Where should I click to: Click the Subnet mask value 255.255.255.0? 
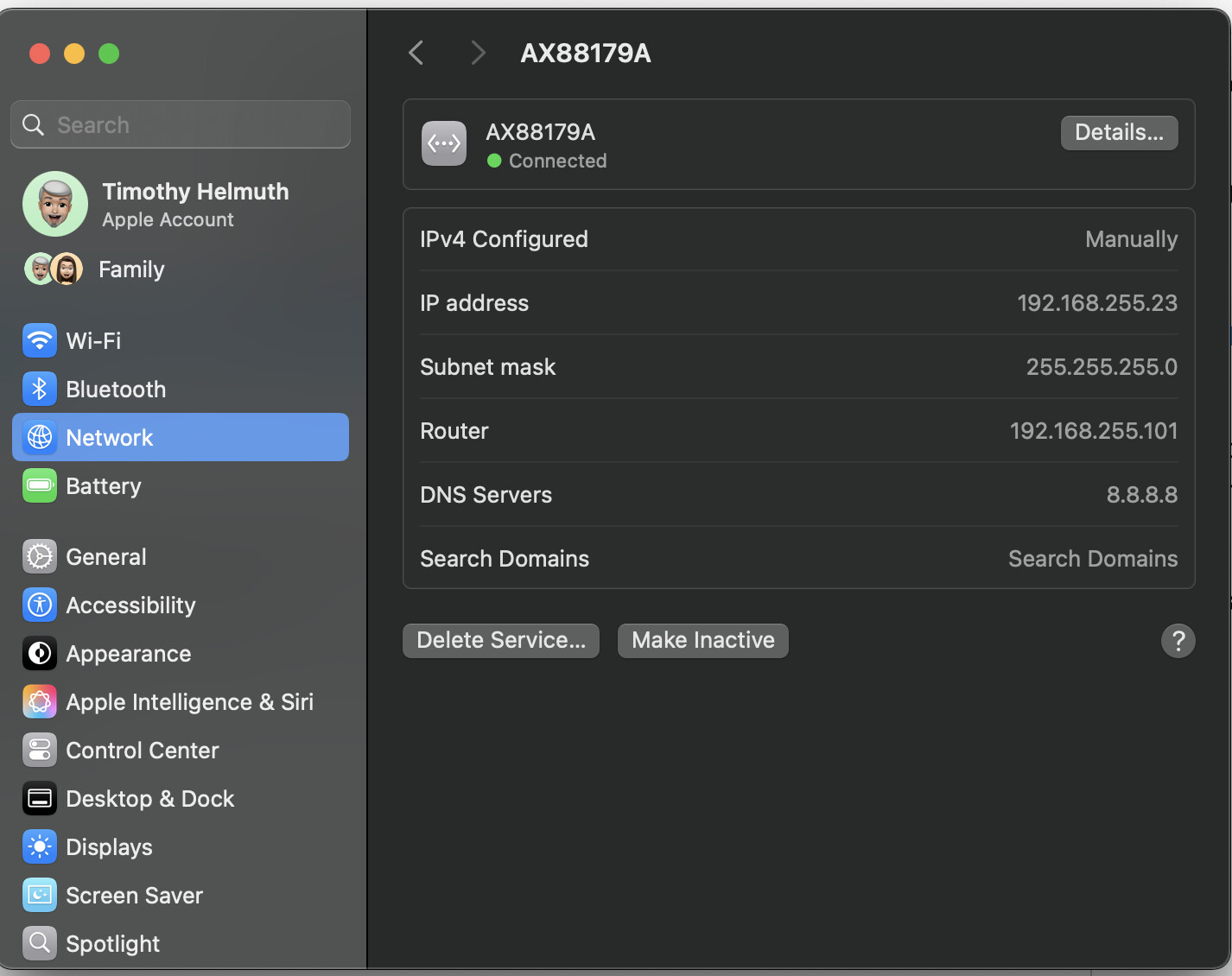1102,367
